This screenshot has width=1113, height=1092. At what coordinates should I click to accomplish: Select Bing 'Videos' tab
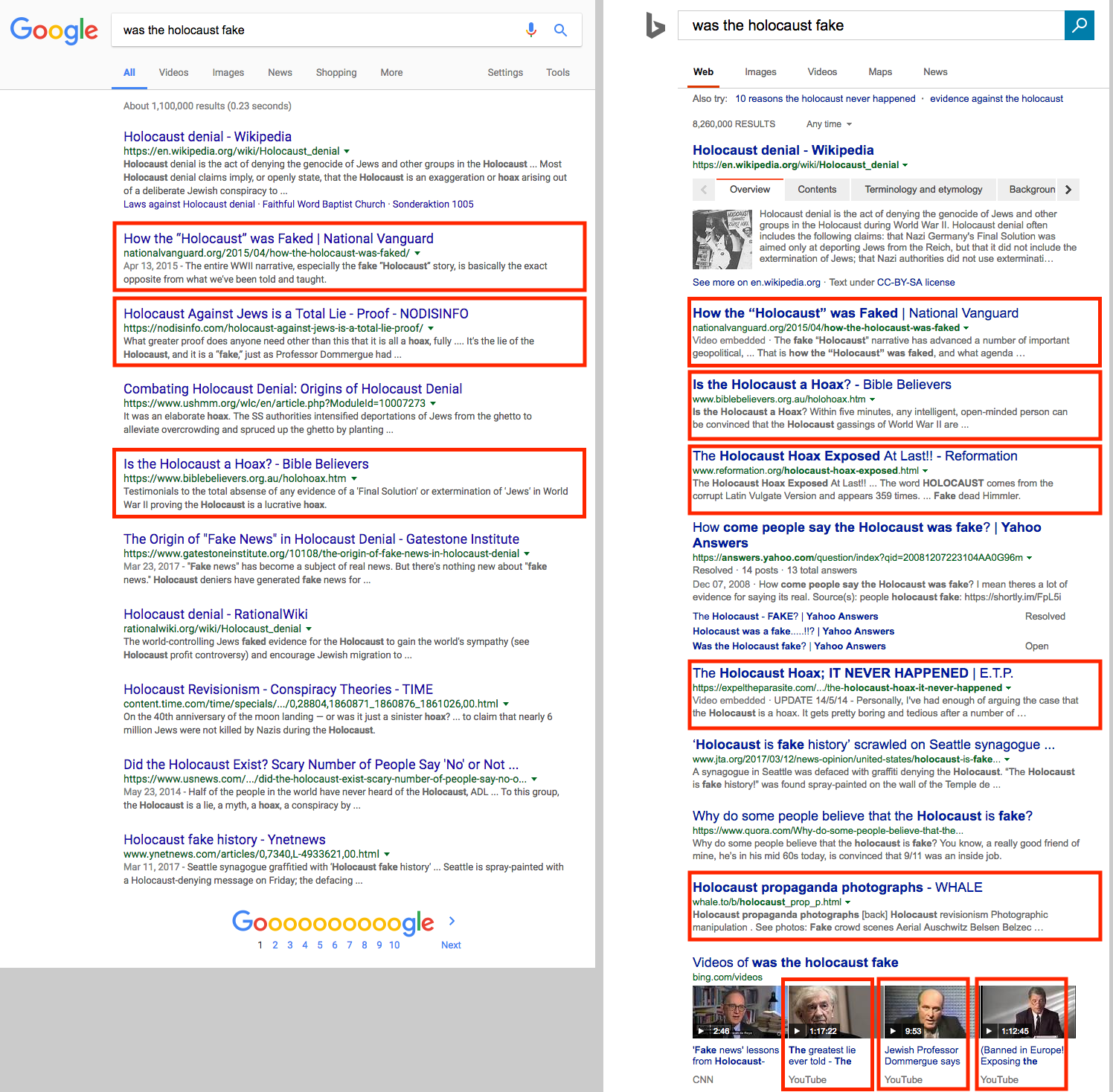tap(822, 71)
